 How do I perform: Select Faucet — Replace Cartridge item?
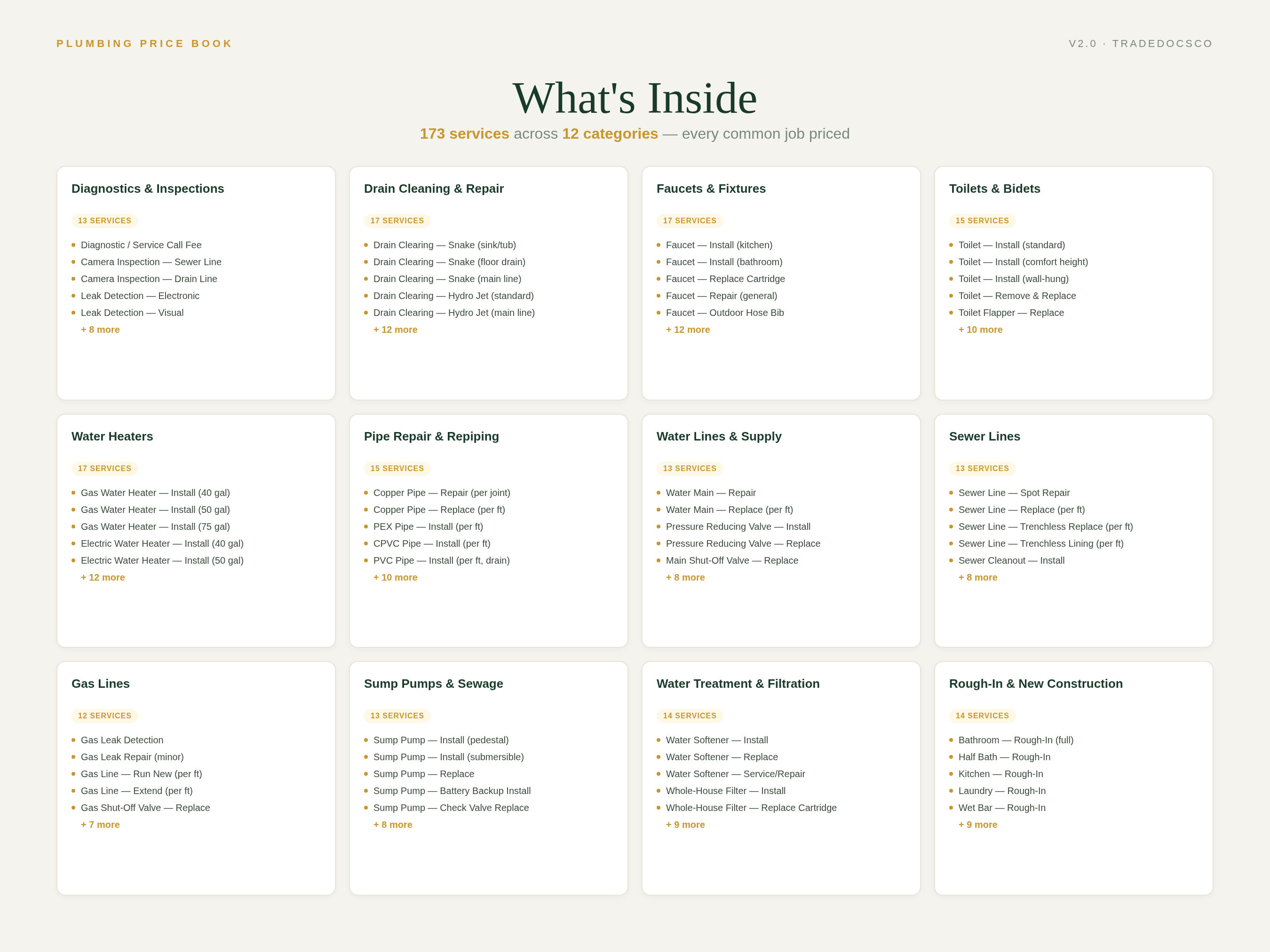click(x=725, y=279)
